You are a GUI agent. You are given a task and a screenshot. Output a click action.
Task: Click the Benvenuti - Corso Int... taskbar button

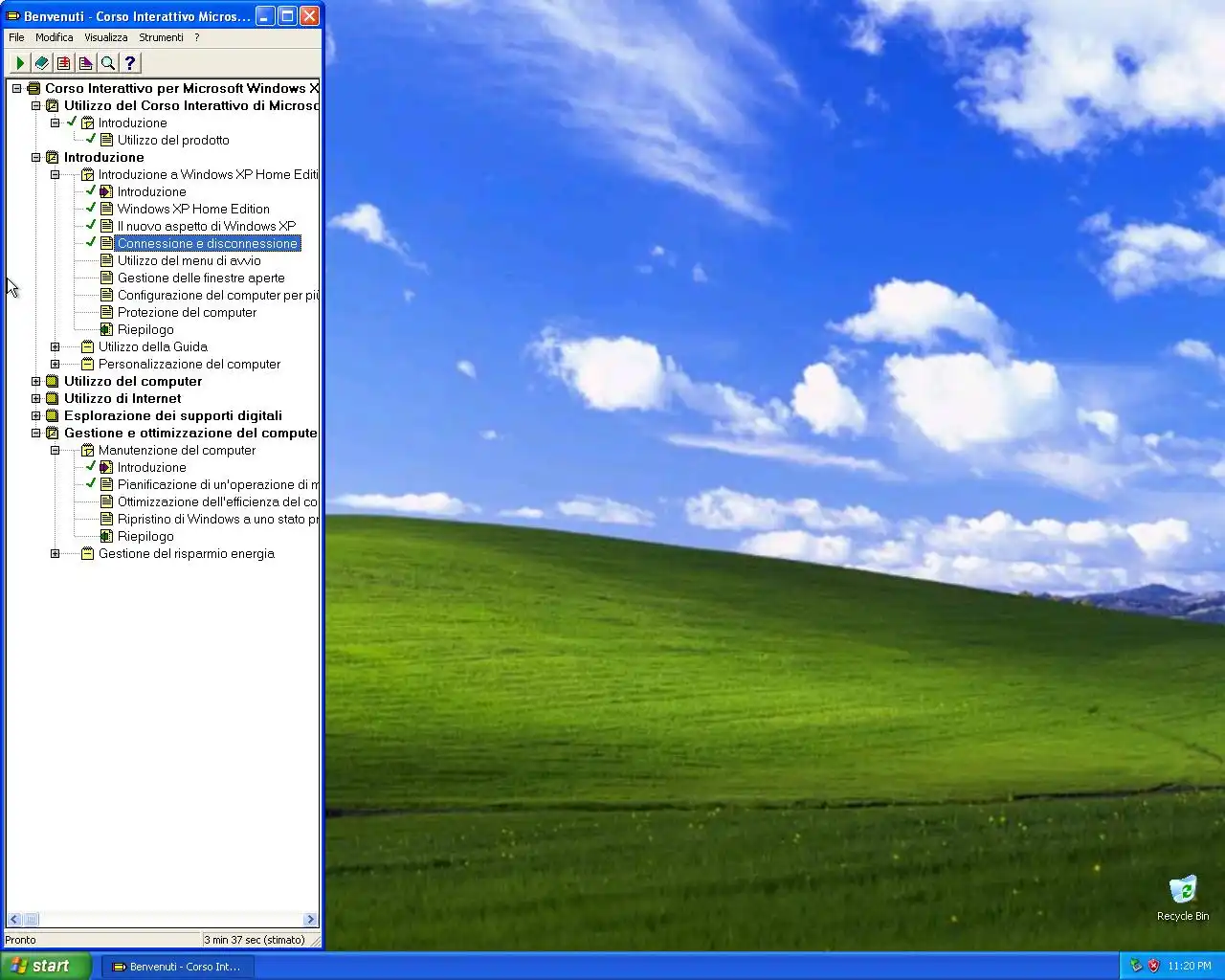point(178,967)
